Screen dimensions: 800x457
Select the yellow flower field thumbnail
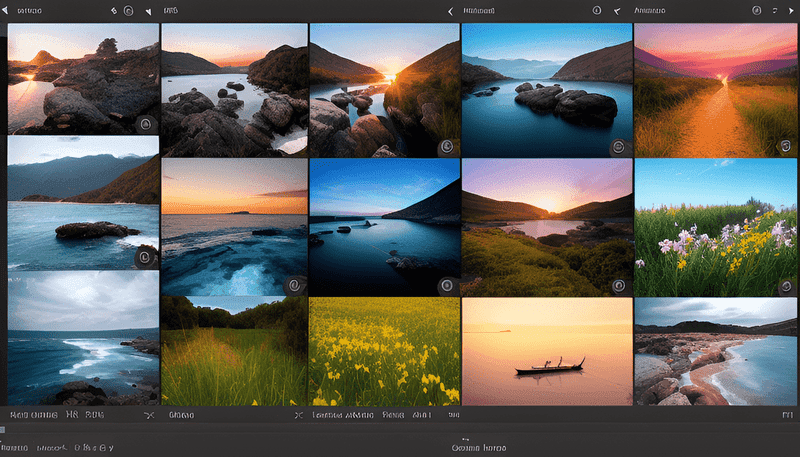pos(385,351)
